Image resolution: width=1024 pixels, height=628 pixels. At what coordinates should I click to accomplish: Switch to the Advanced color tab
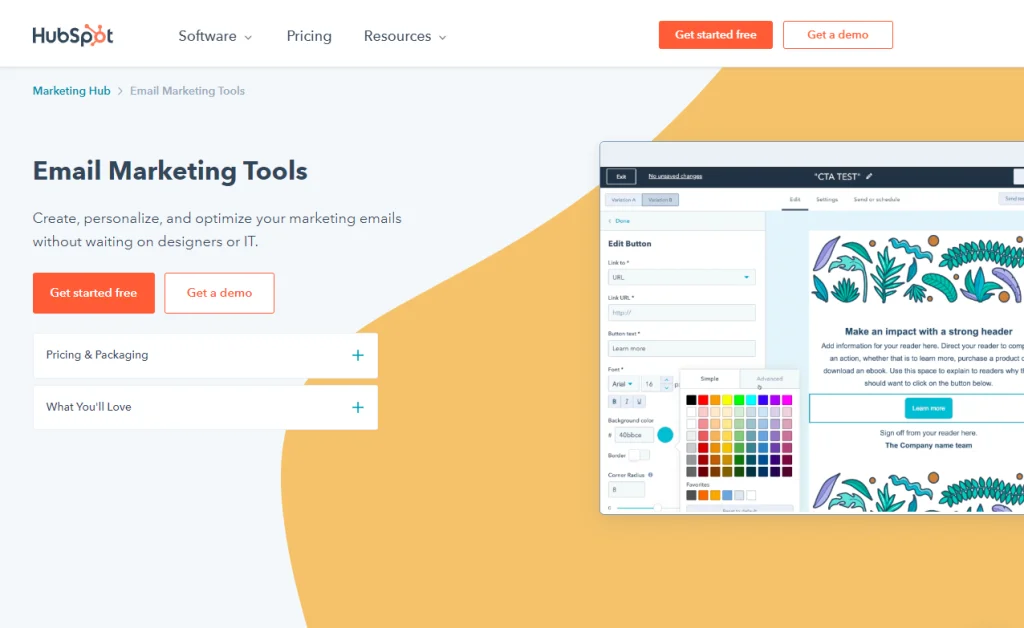769,379
